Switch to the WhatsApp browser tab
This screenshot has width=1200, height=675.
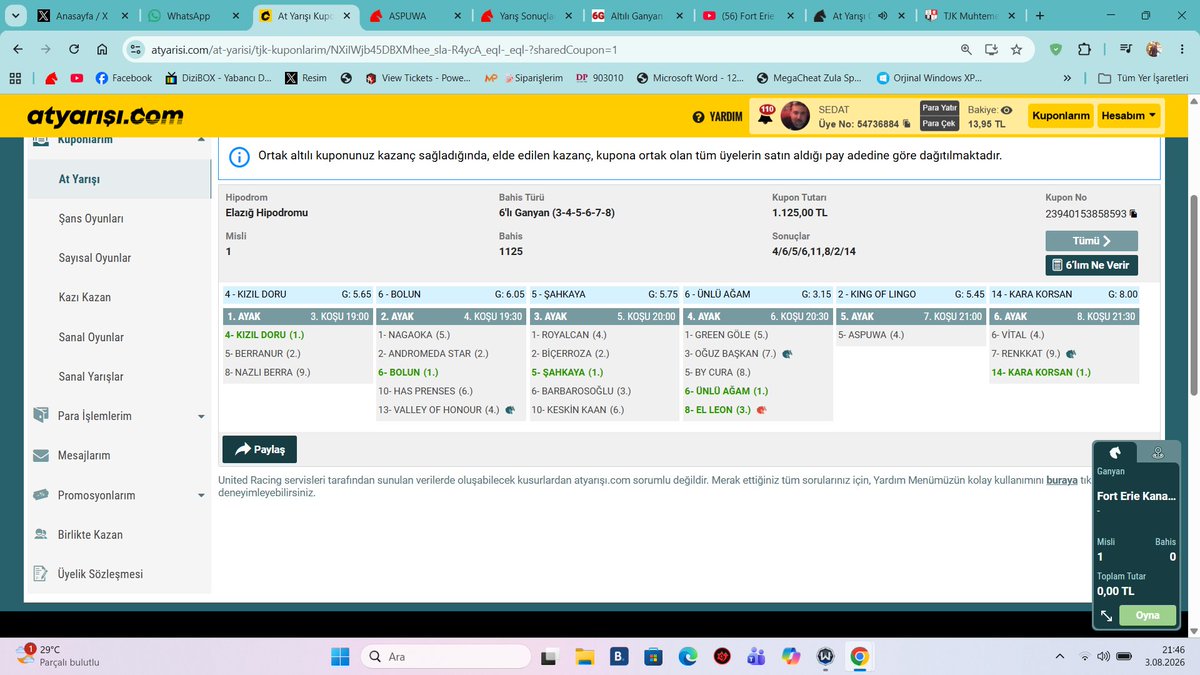coord(192,16)
